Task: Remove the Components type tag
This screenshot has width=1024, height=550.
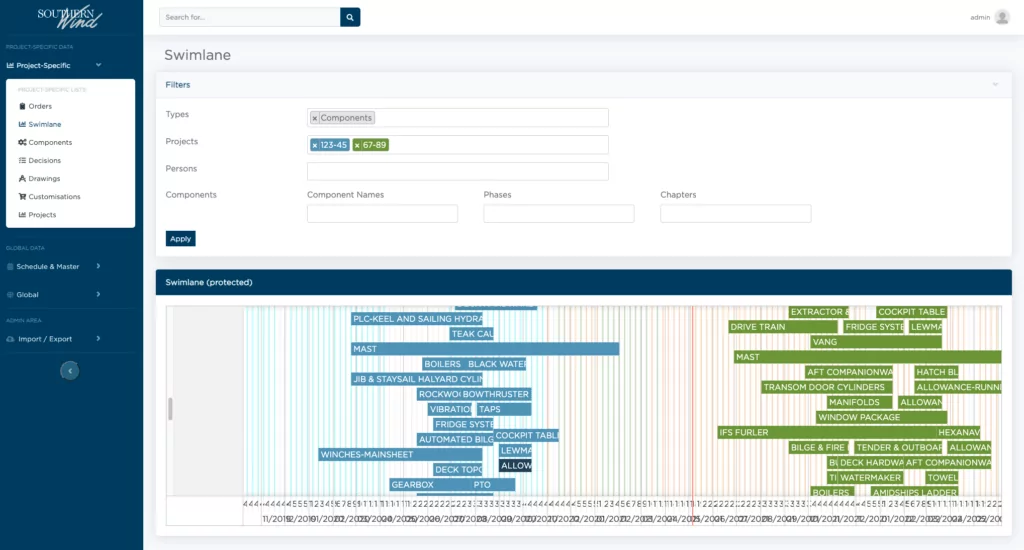Action: 315,118
